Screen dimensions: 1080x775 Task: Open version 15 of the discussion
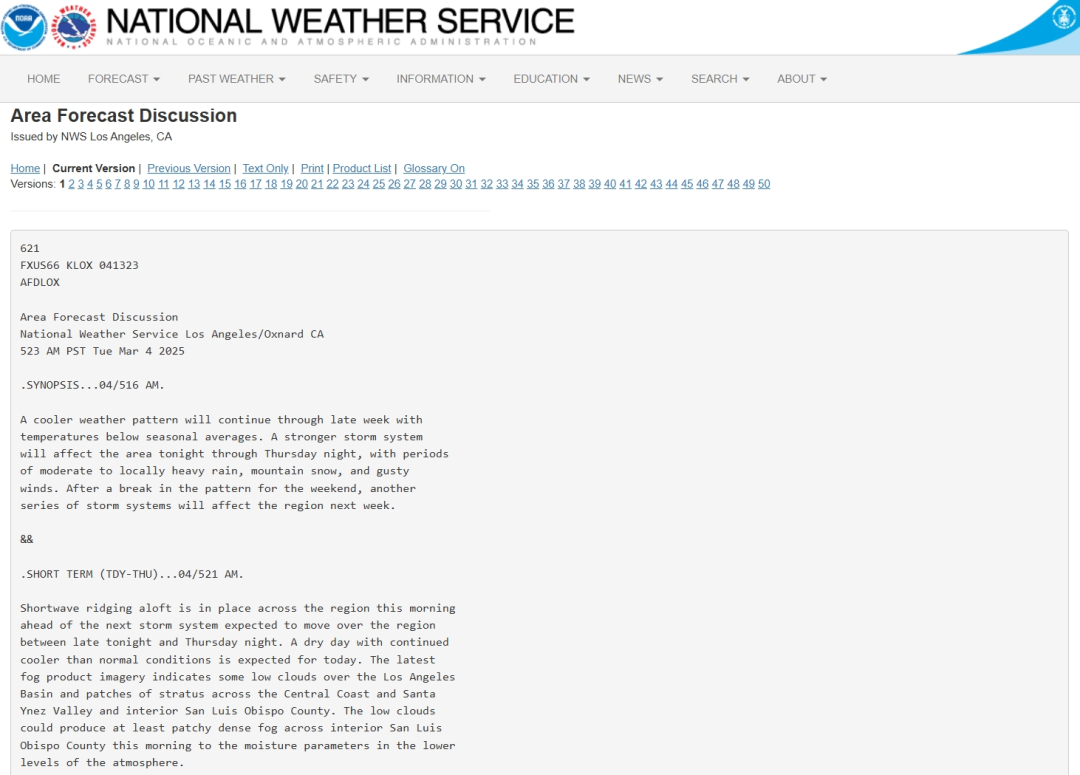tap(225, 184)
